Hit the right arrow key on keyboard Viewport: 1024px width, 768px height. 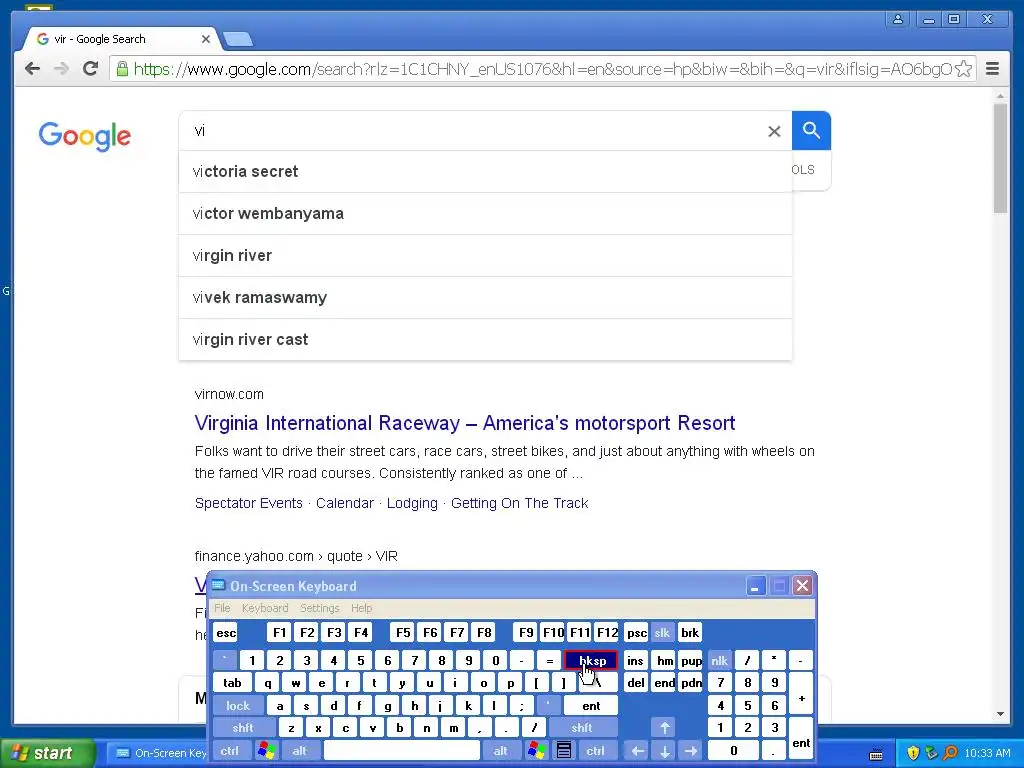(x=691, y=751)
